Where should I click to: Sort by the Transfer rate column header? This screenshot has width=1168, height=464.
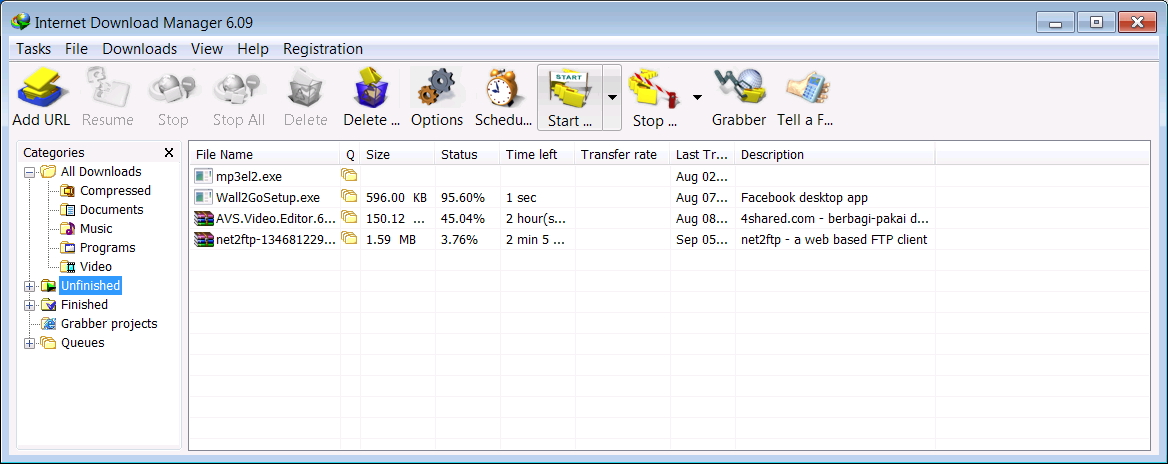pos(622,155)
